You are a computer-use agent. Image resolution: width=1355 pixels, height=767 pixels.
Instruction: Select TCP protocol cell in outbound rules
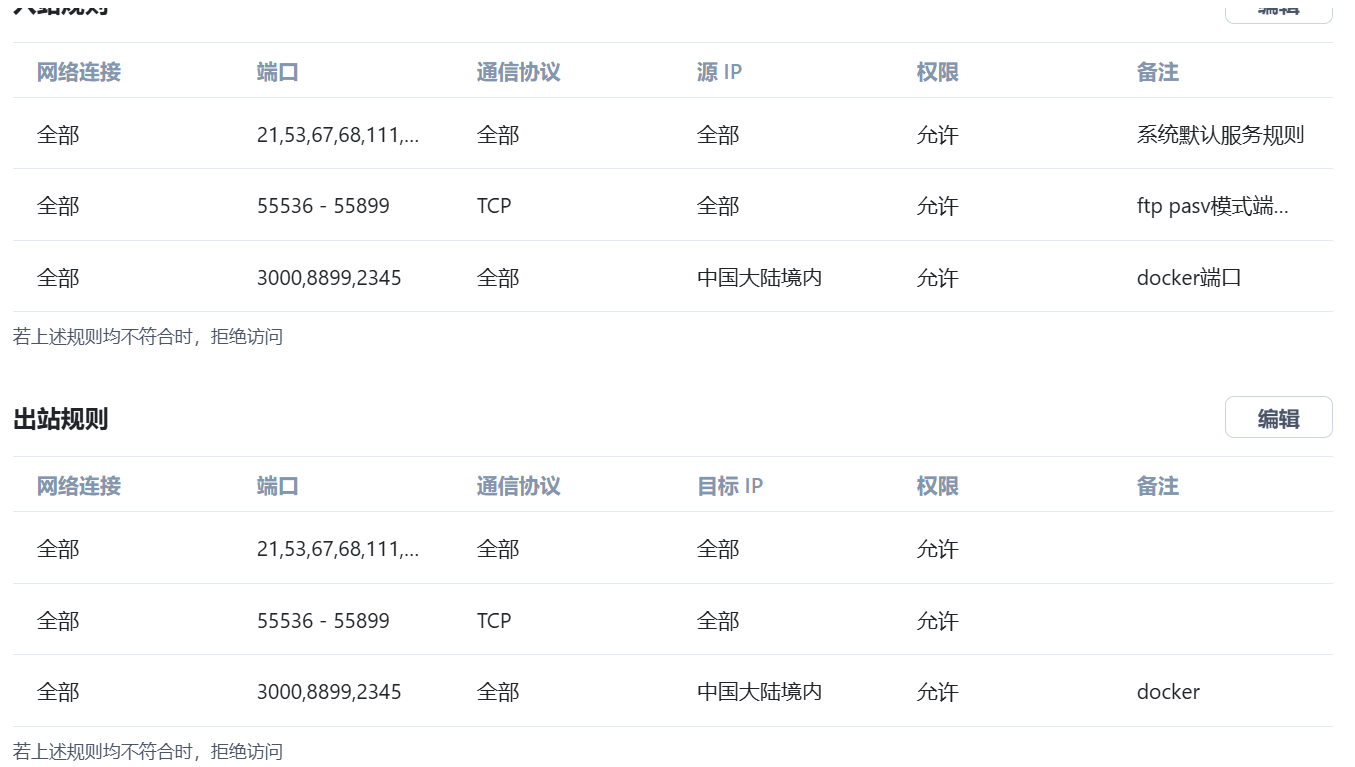click(x=494, y=621)
